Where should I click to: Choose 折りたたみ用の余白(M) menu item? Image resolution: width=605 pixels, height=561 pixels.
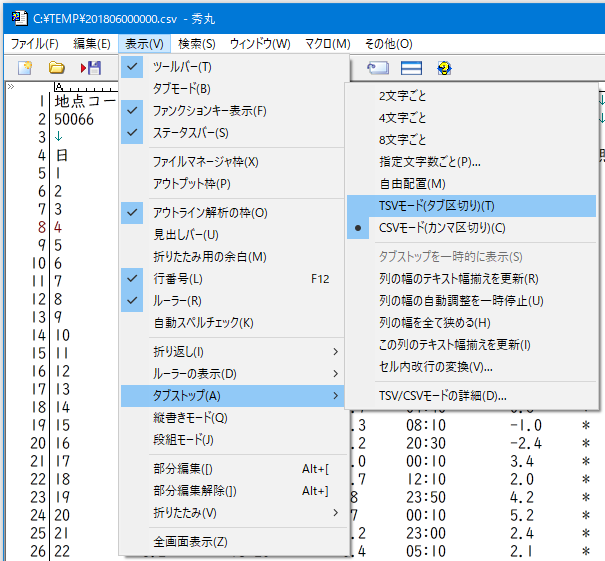pos(232,257)
